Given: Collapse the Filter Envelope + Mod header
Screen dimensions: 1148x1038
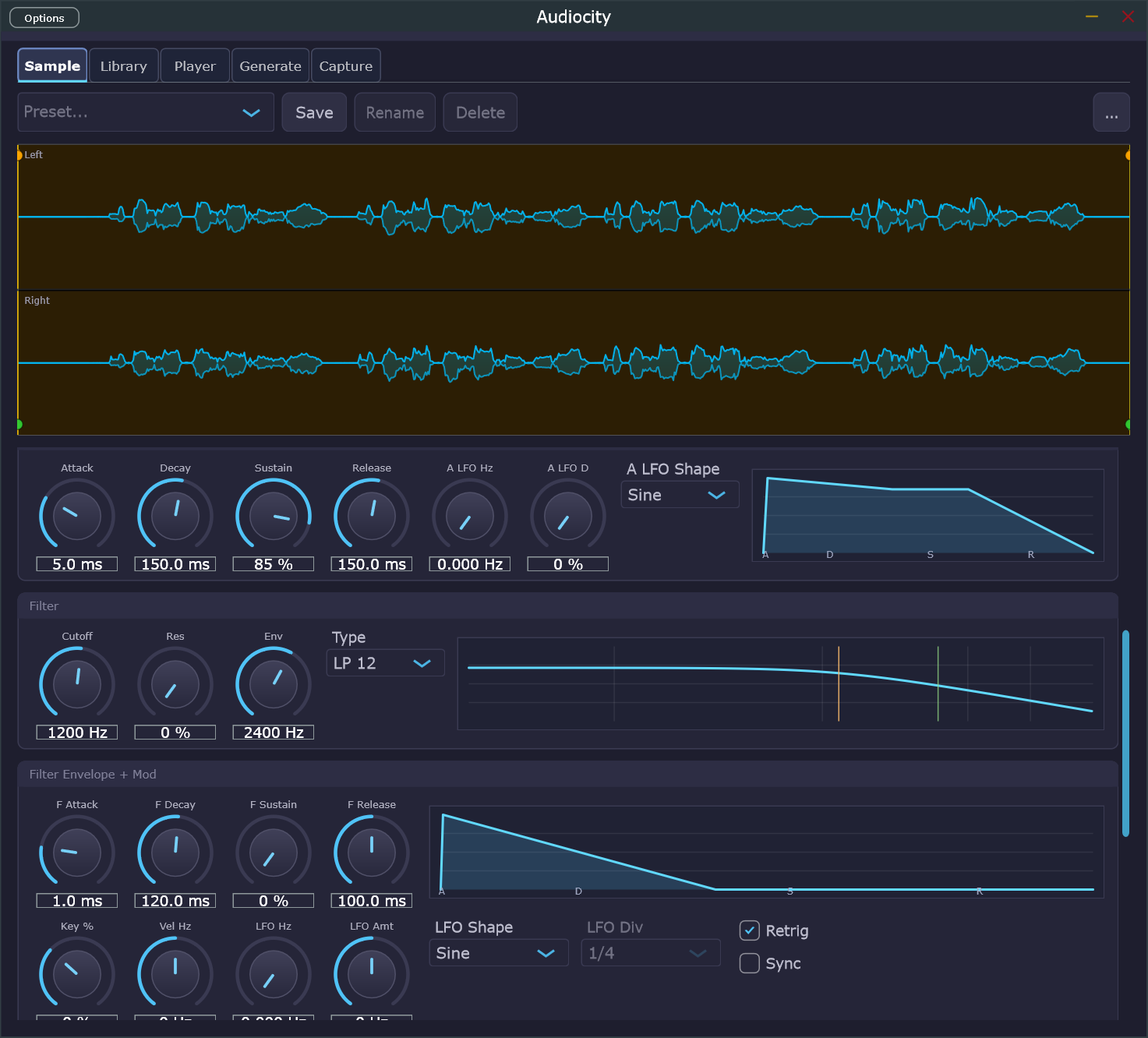Looking at the screenshot, I should click(567, 775).
